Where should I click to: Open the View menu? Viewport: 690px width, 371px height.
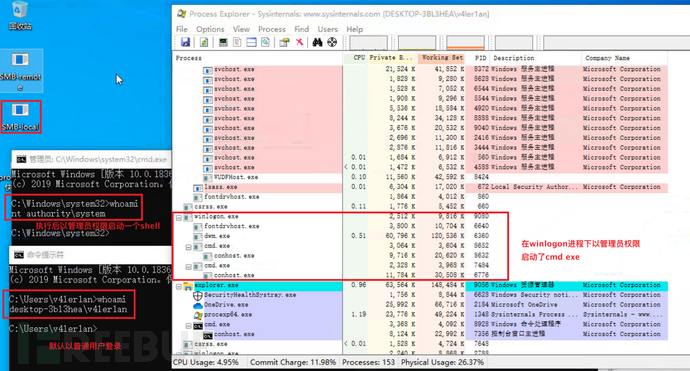tap(241, 29)
